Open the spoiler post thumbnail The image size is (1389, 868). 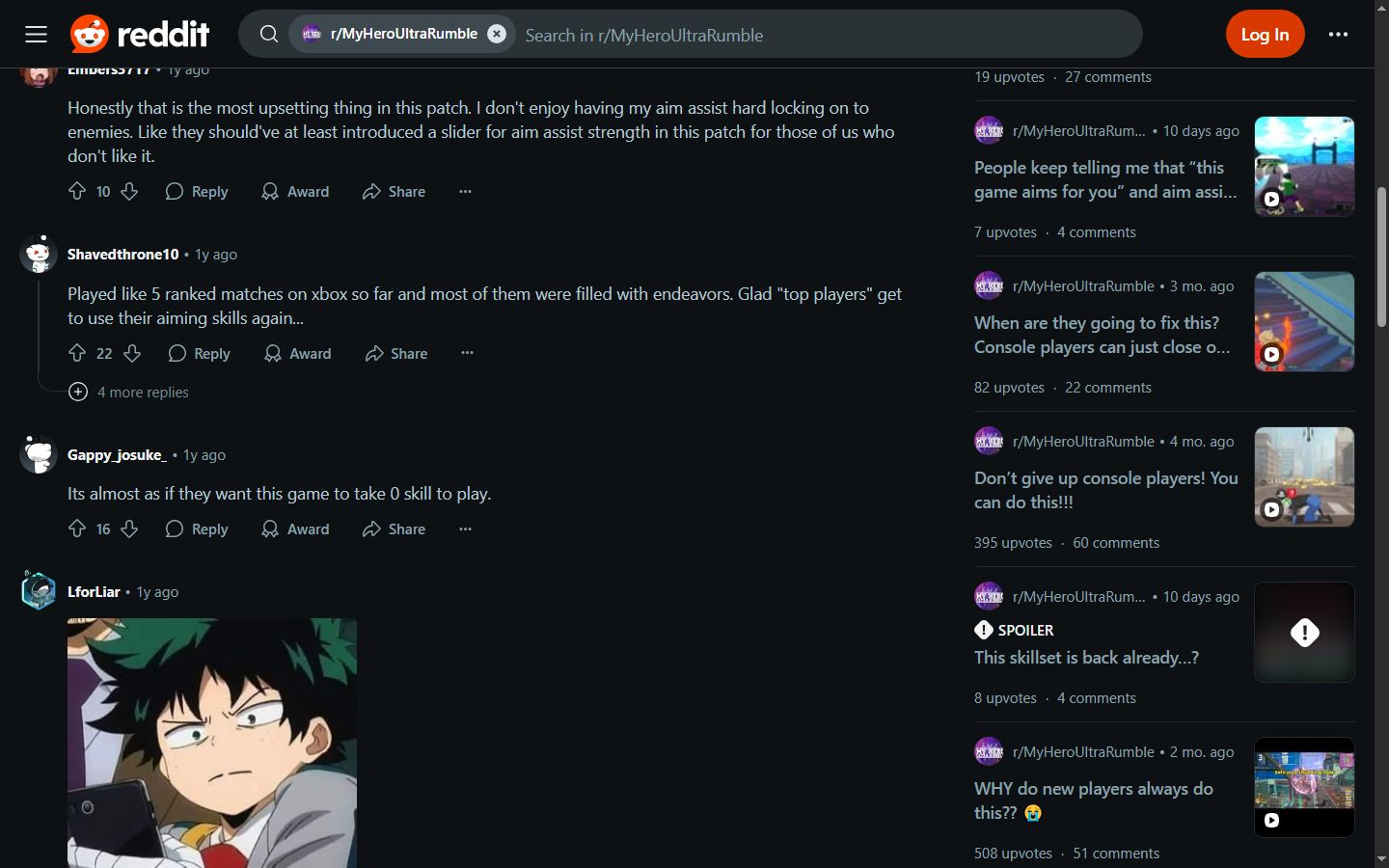[x=1304, y=632]
